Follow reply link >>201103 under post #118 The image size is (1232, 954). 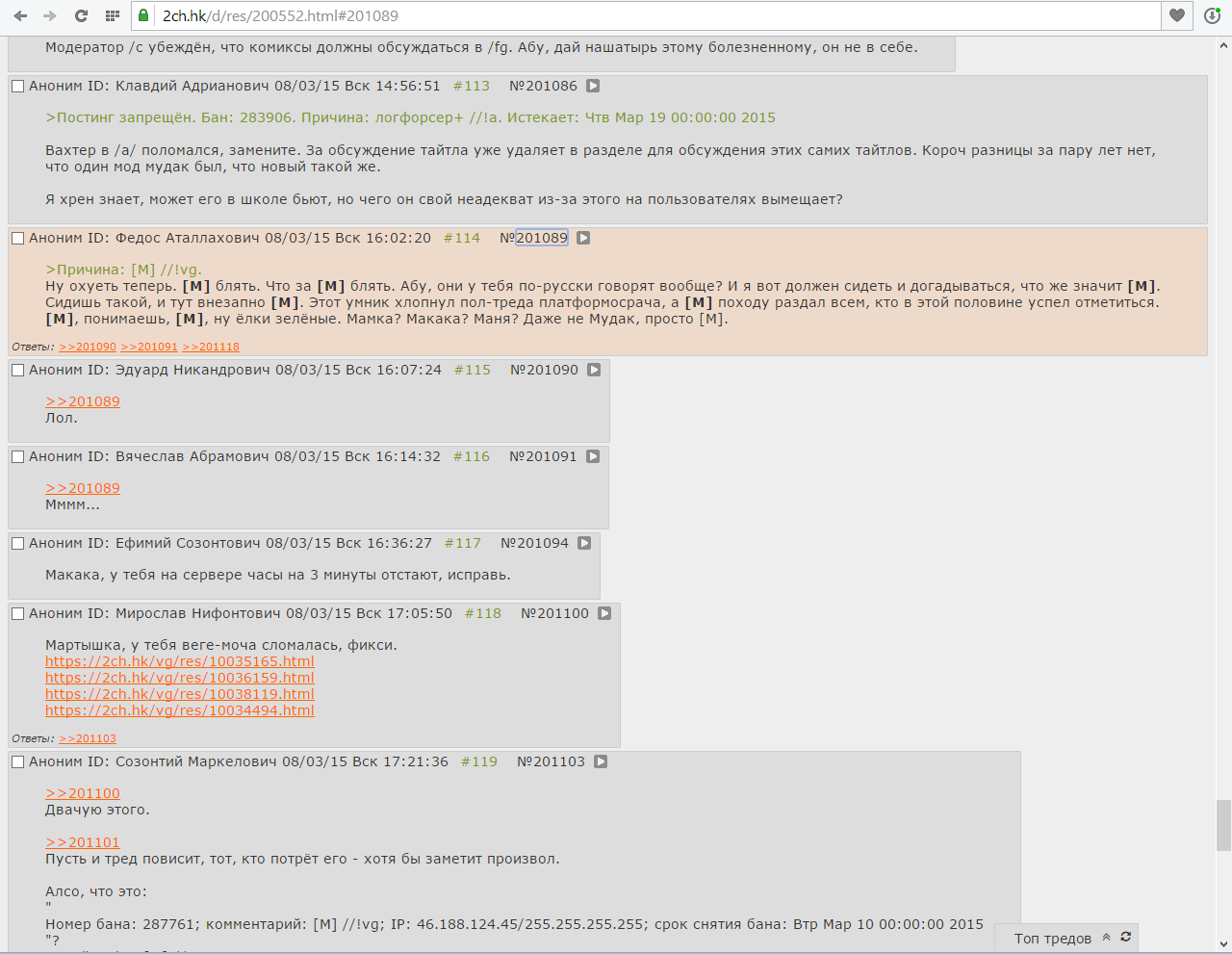[88, 738]
